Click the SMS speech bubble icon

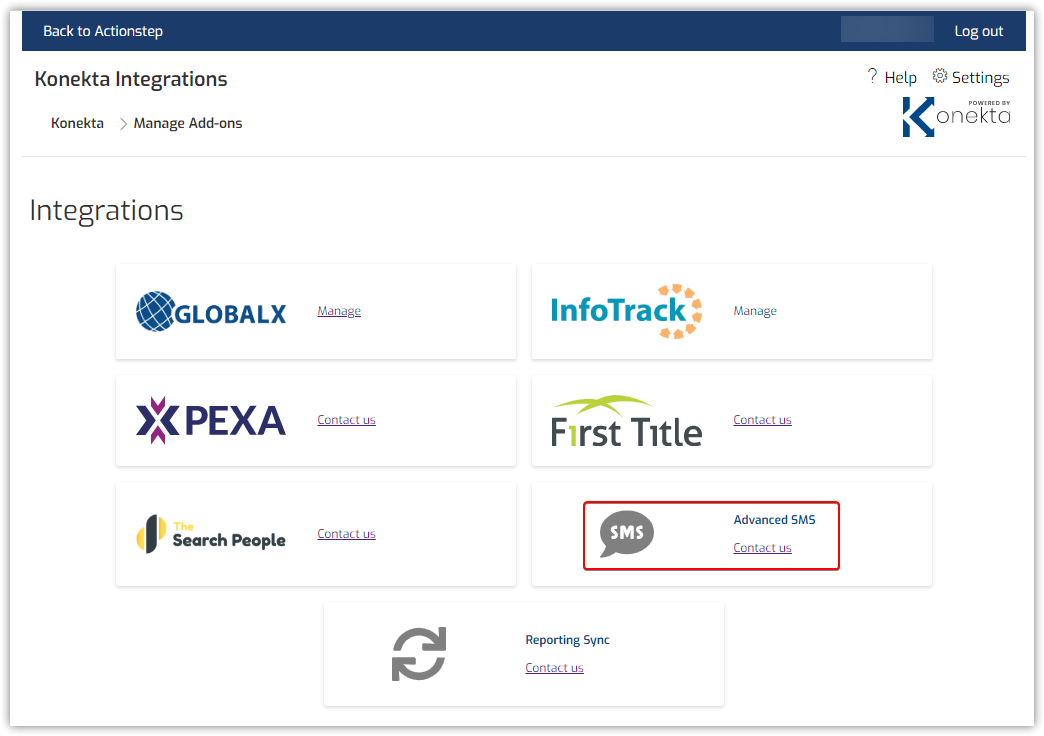[x=627, y=534]
